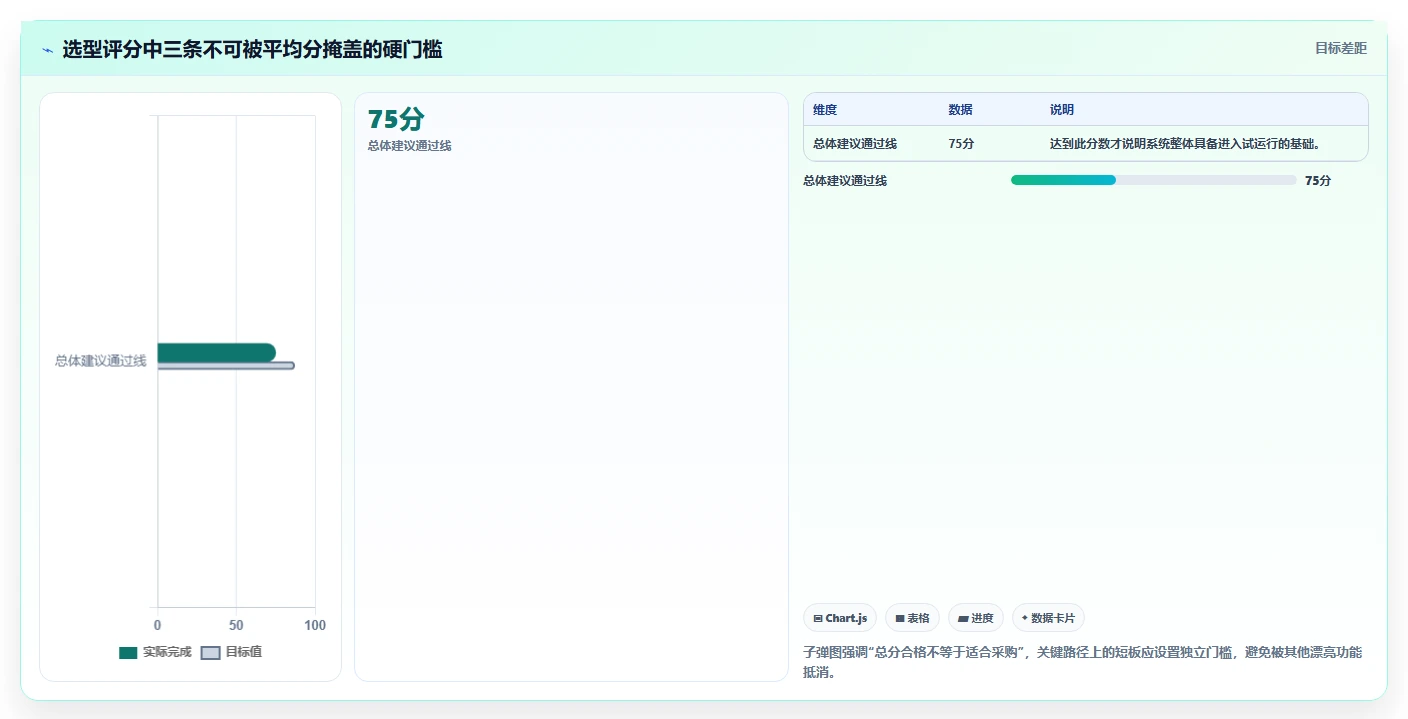1408x719 pixels.
Task: Click the dark green 实际完成 chart bar
Action: coord(216,352)
